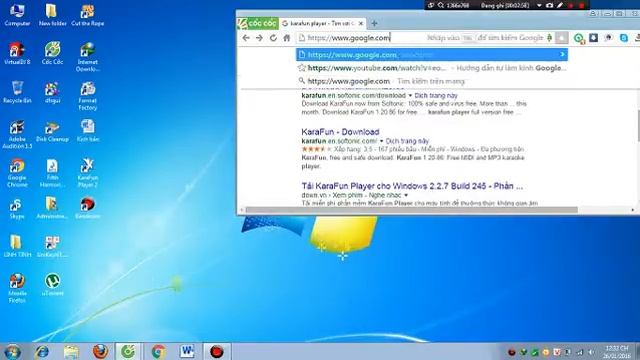Open the Windows Start menu

(13, 351)
